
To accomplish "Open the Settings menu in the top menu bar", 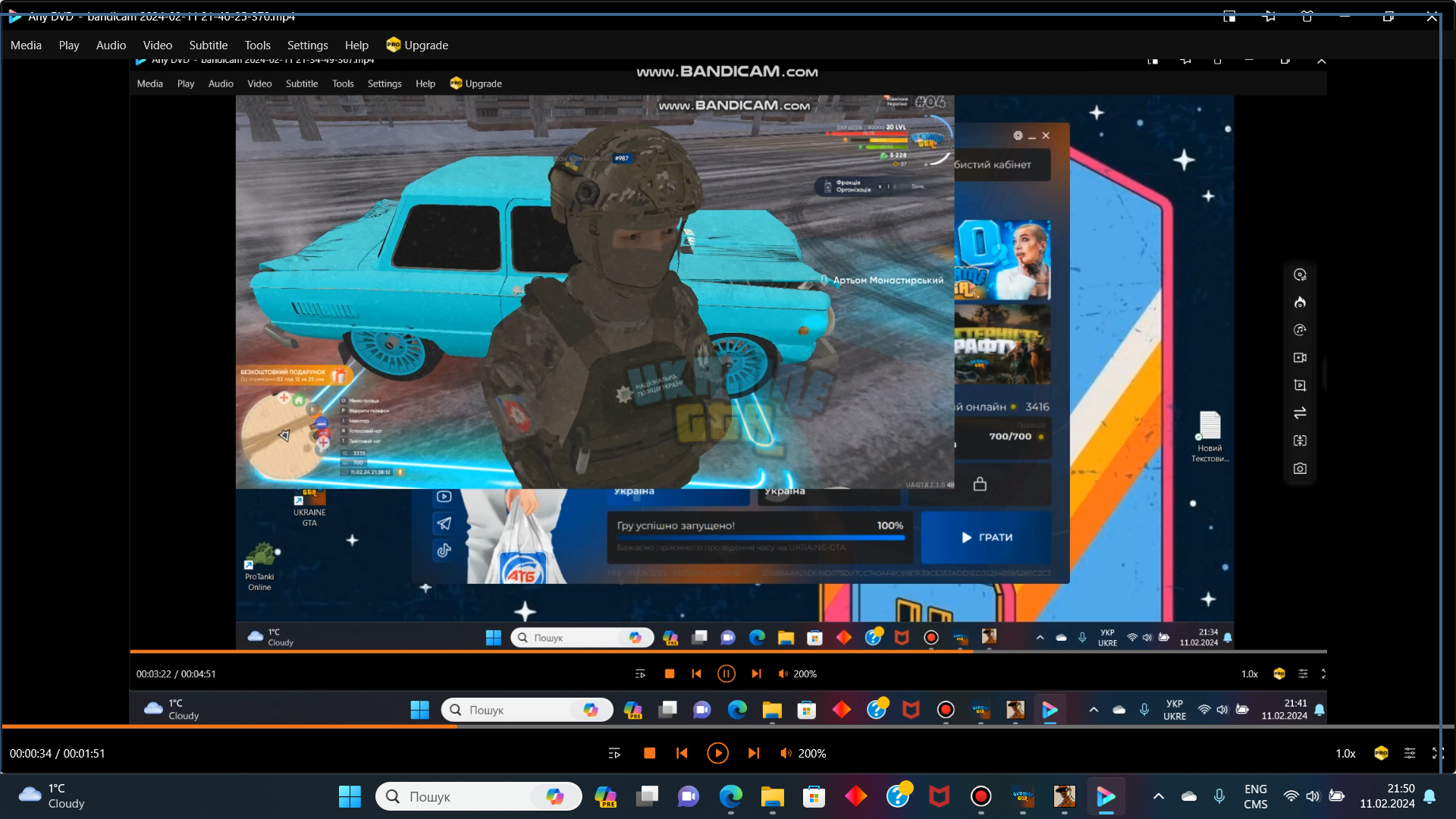I will click(x=308, y=45).
